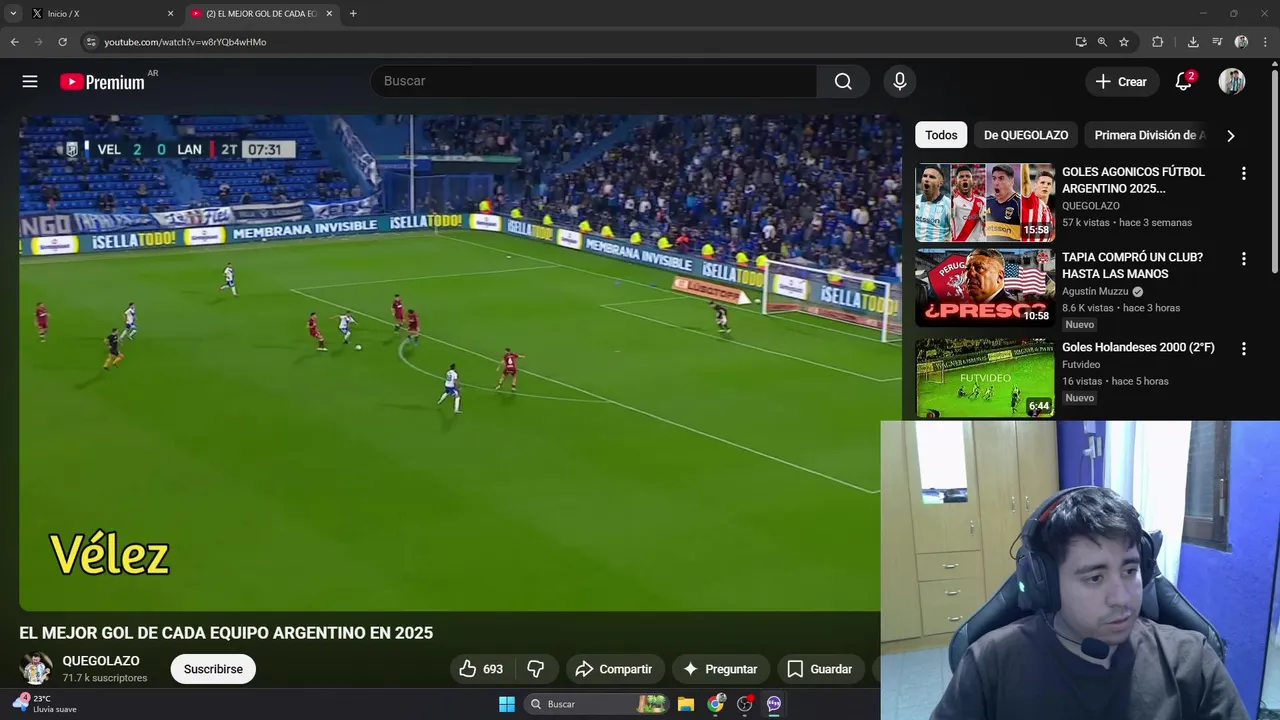Open the YouTube account avatar menu

[x=1232, y=82]
